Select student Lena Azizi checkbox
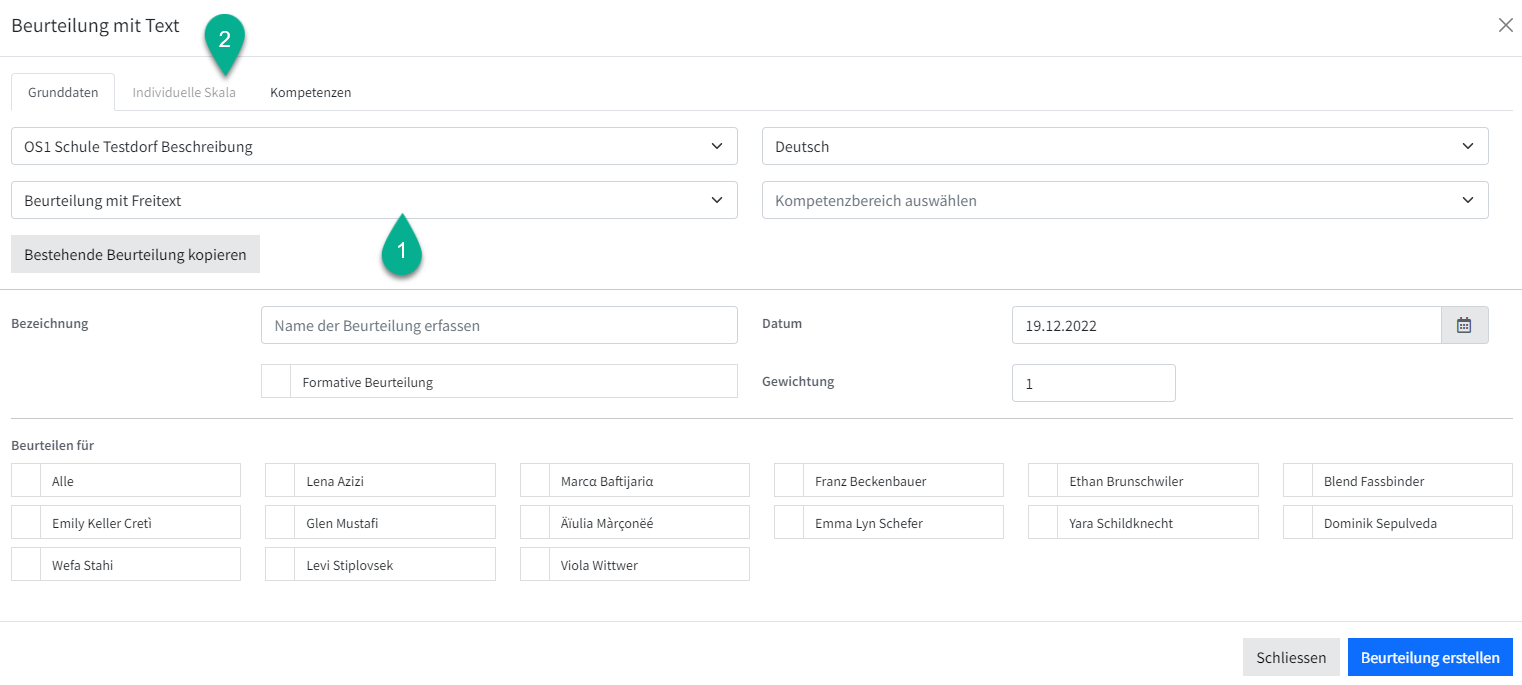Viewport: 1522px width, 685px height. [280, 480]
